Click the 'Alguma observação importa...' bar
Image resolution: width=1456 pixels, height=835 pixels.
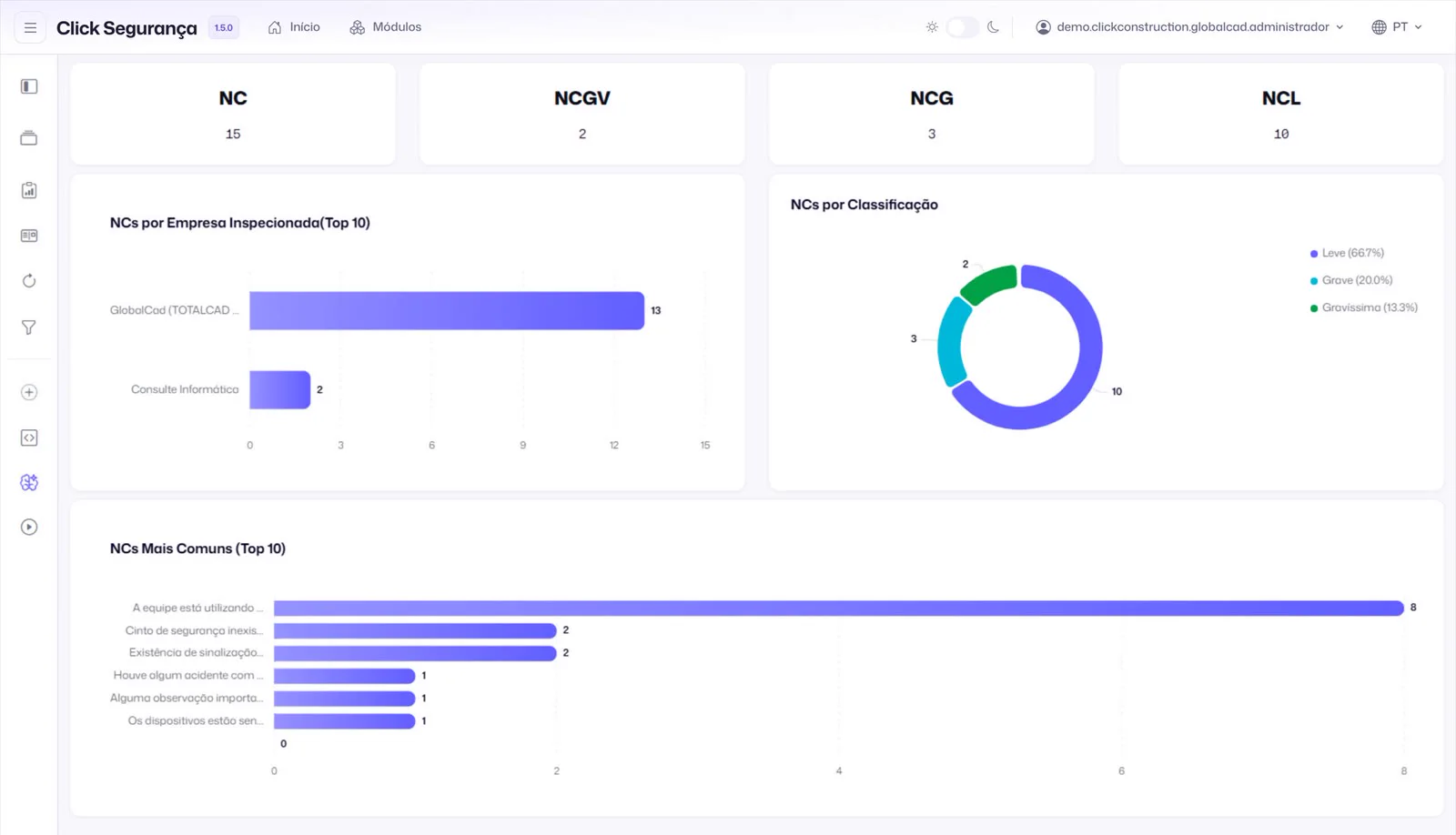pos(345,699)
